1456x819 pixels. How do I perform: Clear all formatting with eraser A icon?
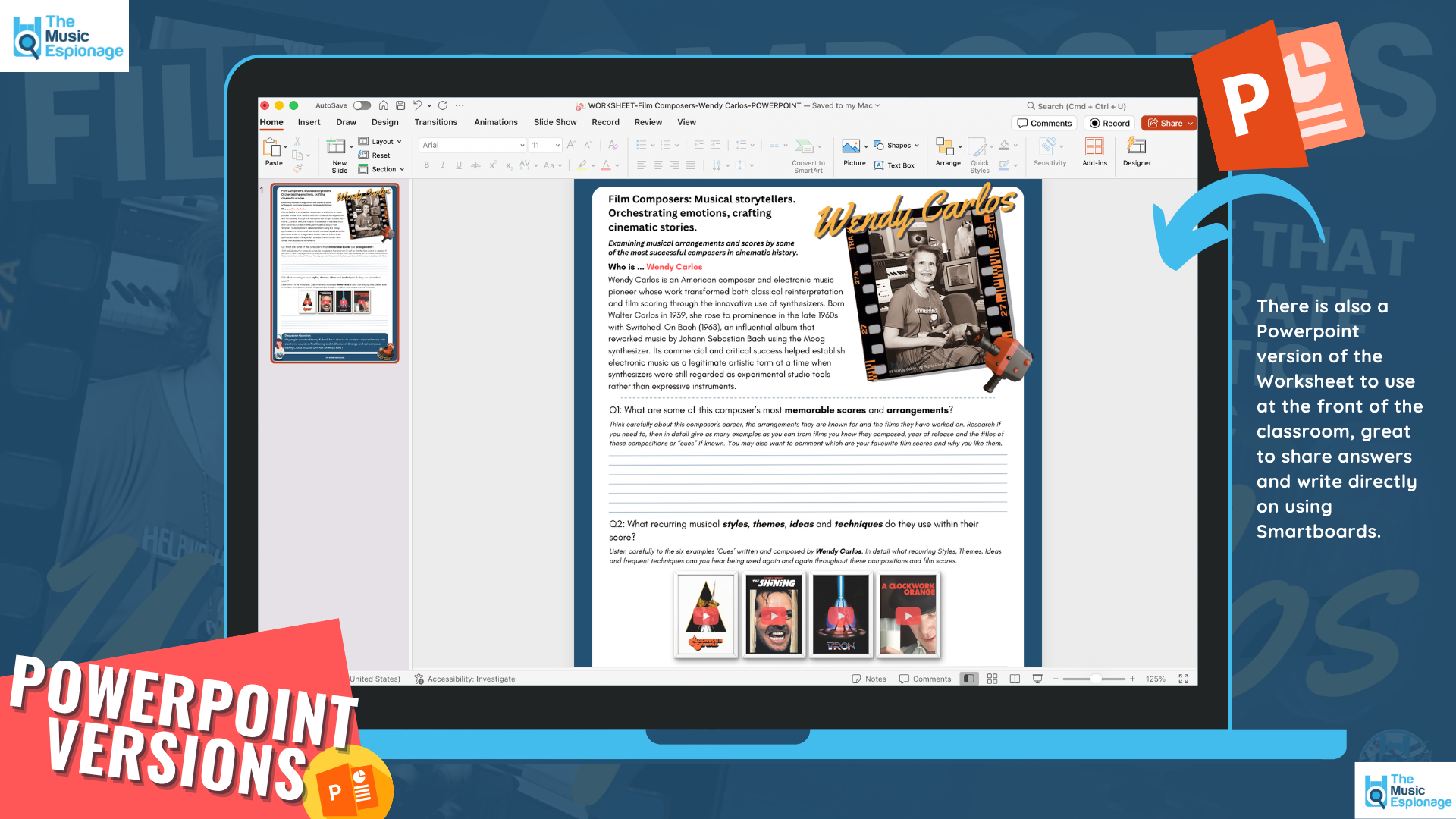613,145
